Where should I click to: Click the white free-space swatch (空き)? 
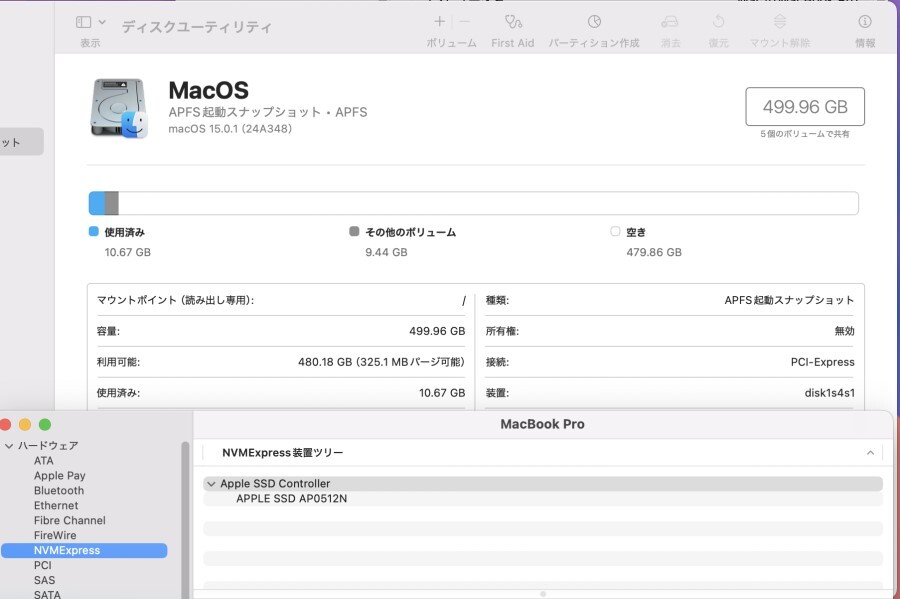point(615,231)
